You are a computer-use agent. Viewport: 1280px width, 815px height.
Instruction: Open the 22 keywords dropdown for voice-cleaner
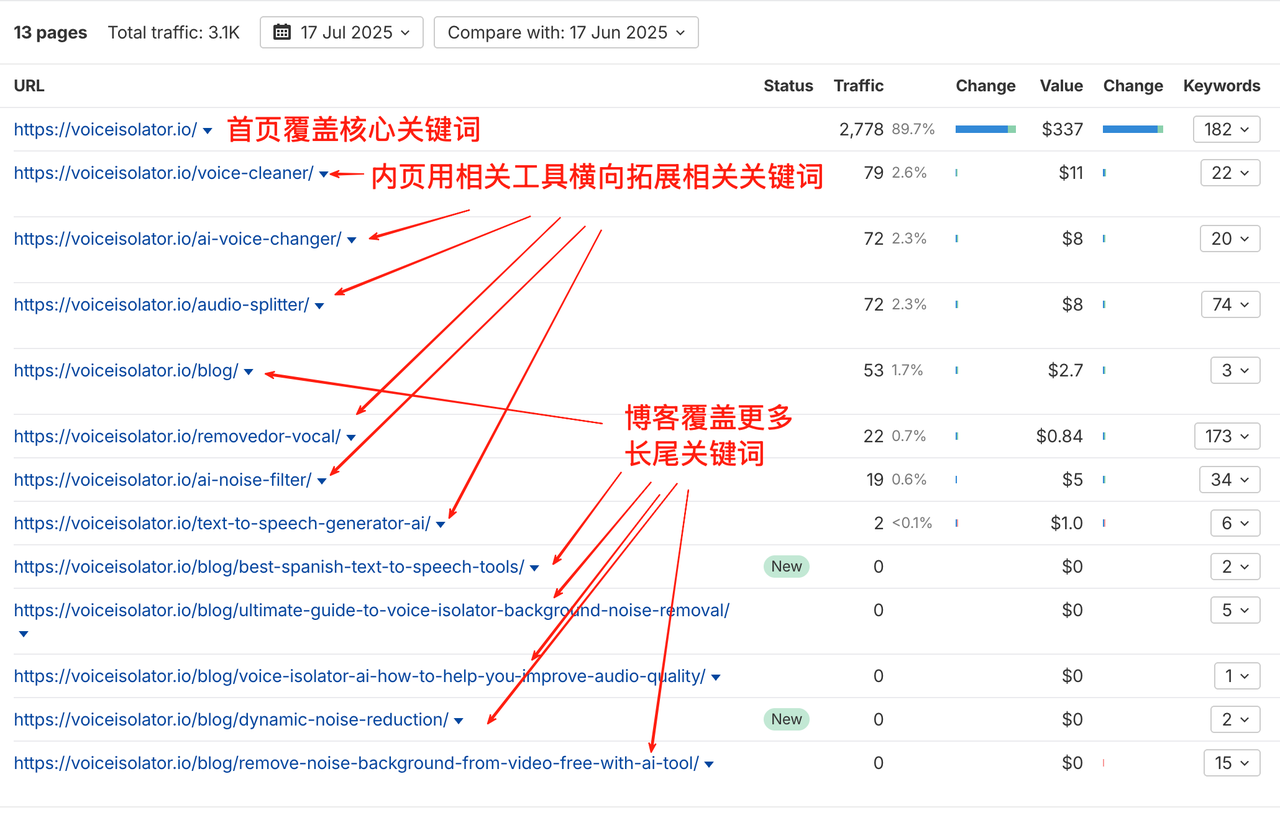click(1231, 173)
